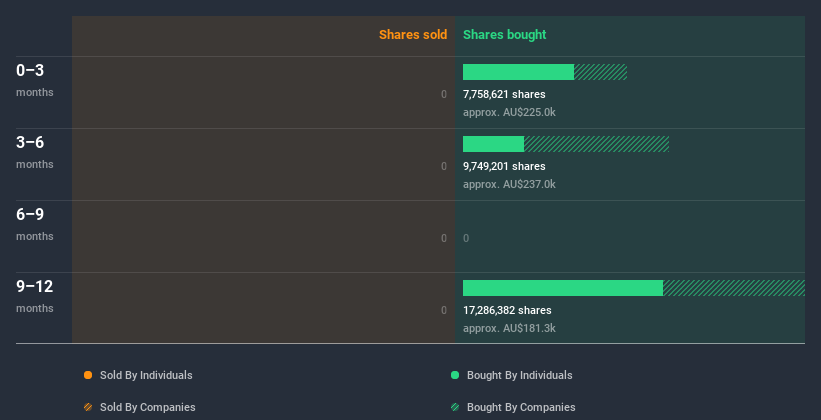The width and height of the screenshot is (821, 420).
Task: Click the striped Sold By Companies legend icon
Action: (x=88, y=407)
